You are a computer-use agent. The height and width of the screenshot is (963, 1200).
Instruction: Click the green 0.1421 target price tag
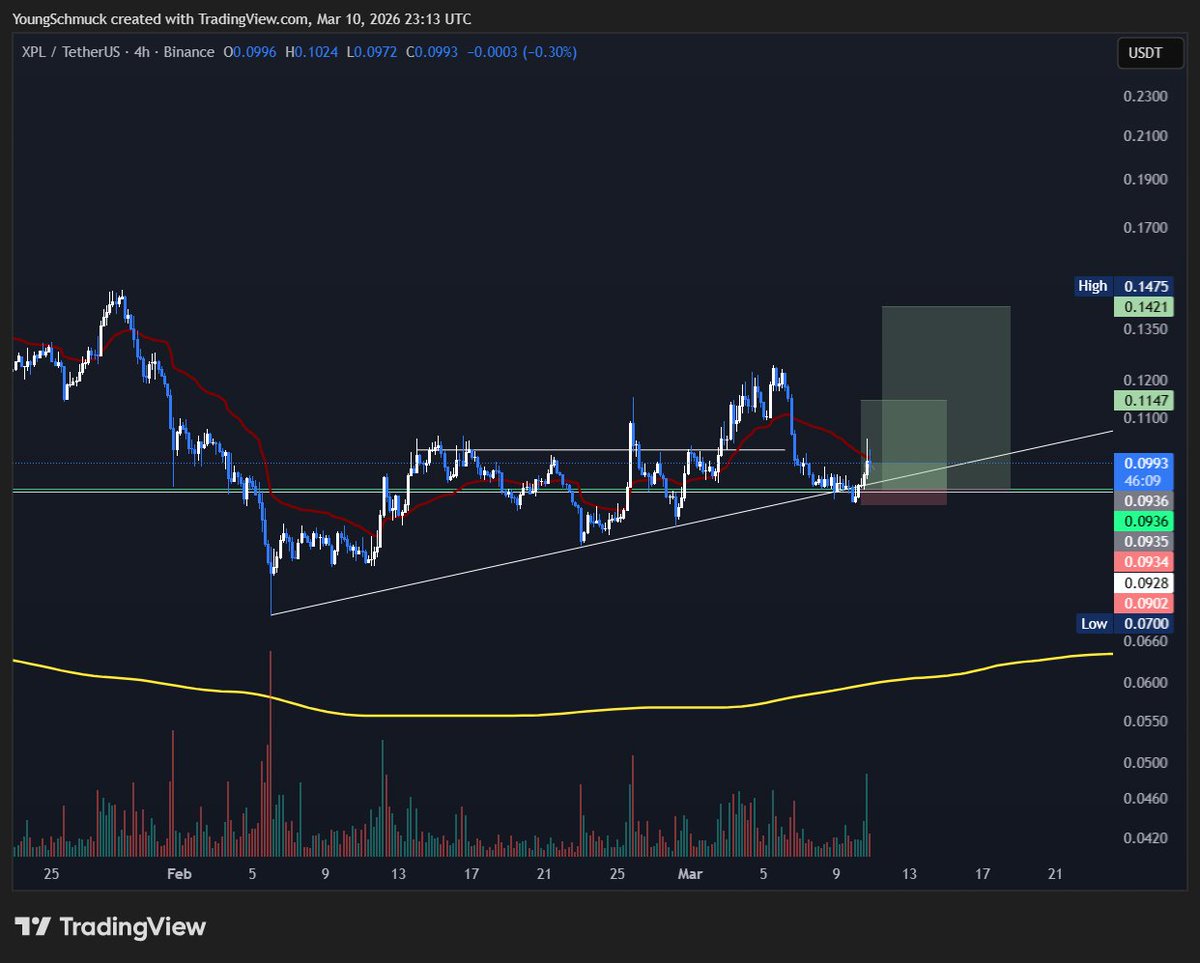coord(1143,307)
